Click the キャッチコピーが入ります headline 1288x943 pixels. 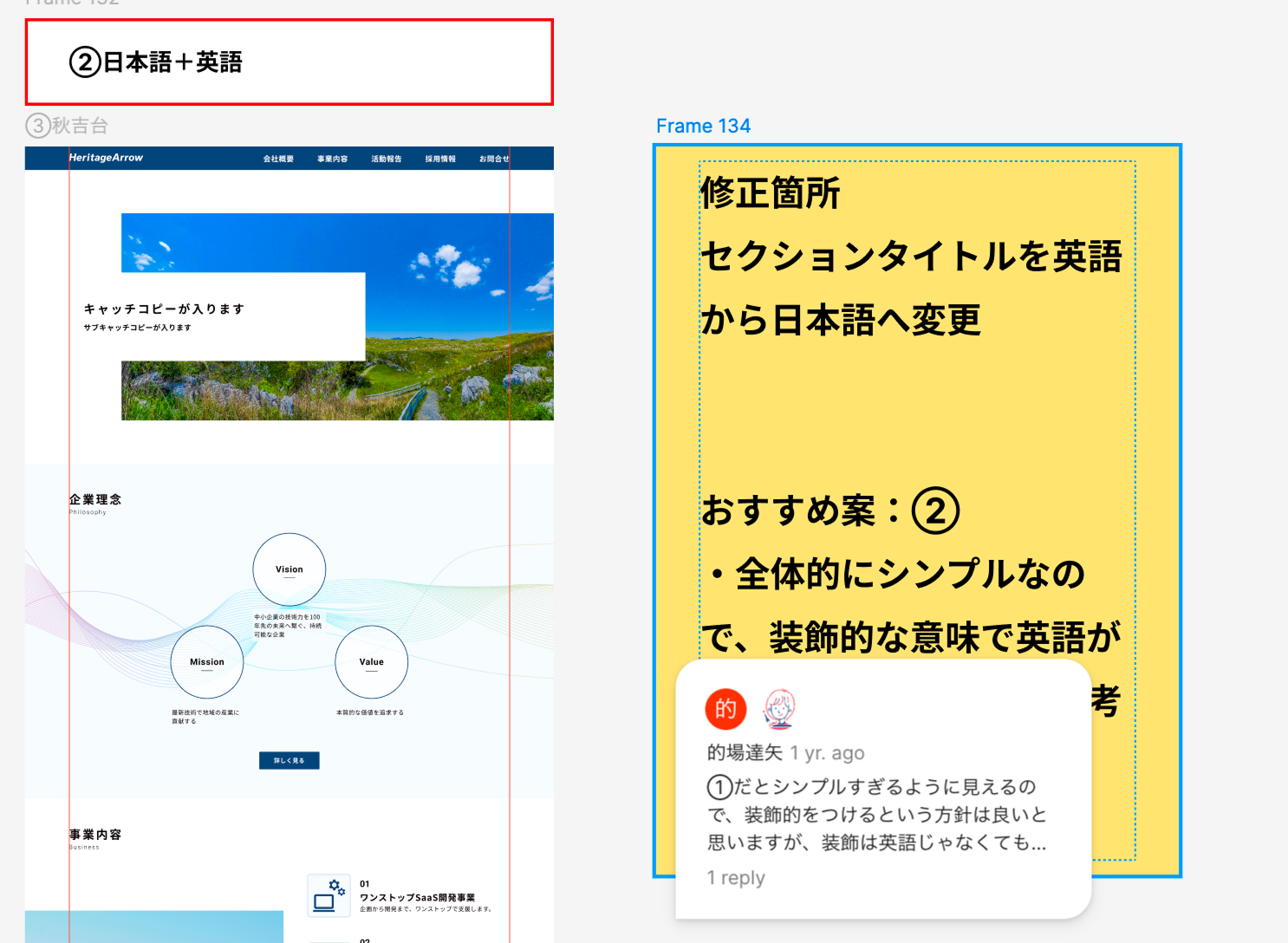(164, 309)
